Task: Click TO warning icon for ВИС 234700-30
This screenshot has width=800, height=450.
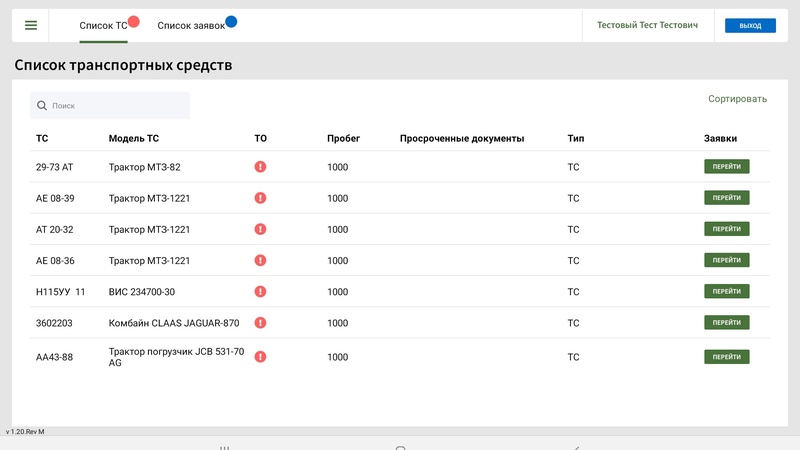Action: pyautogui.click(x=260, y=292)
